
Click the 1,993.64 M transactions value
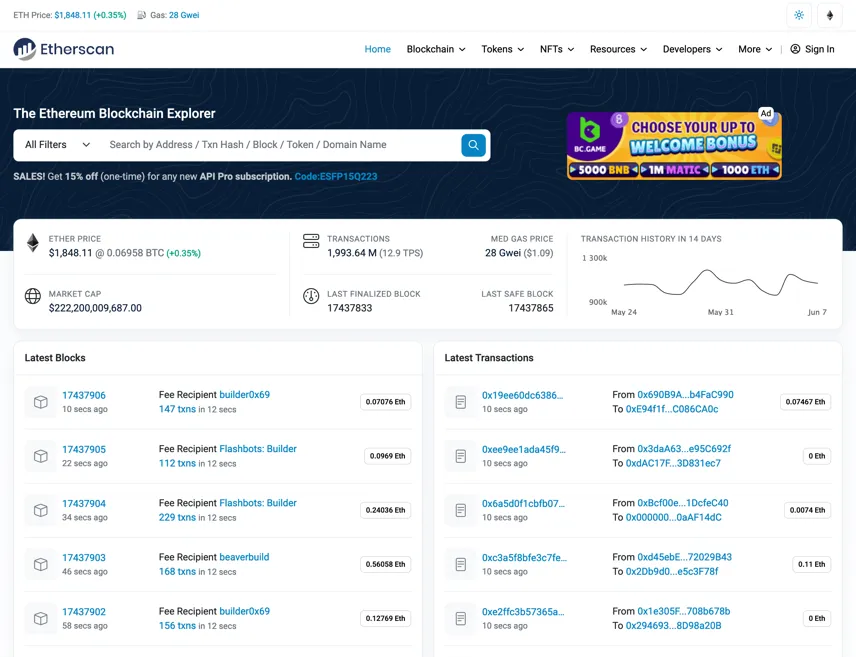(x=352, y=253)
